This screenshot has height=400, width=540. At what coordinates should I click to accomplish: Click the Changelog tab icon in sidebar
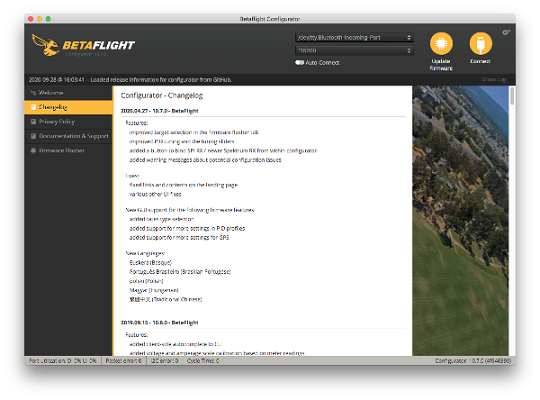(33, 107)
